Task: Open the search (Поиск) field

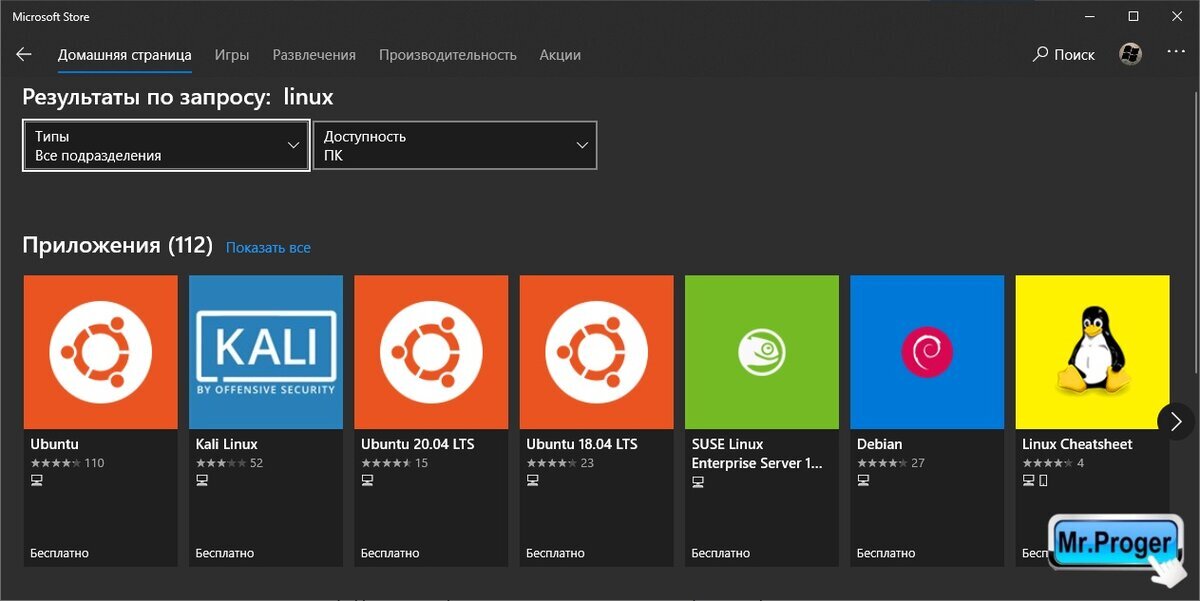Action: pos(1064,55)
